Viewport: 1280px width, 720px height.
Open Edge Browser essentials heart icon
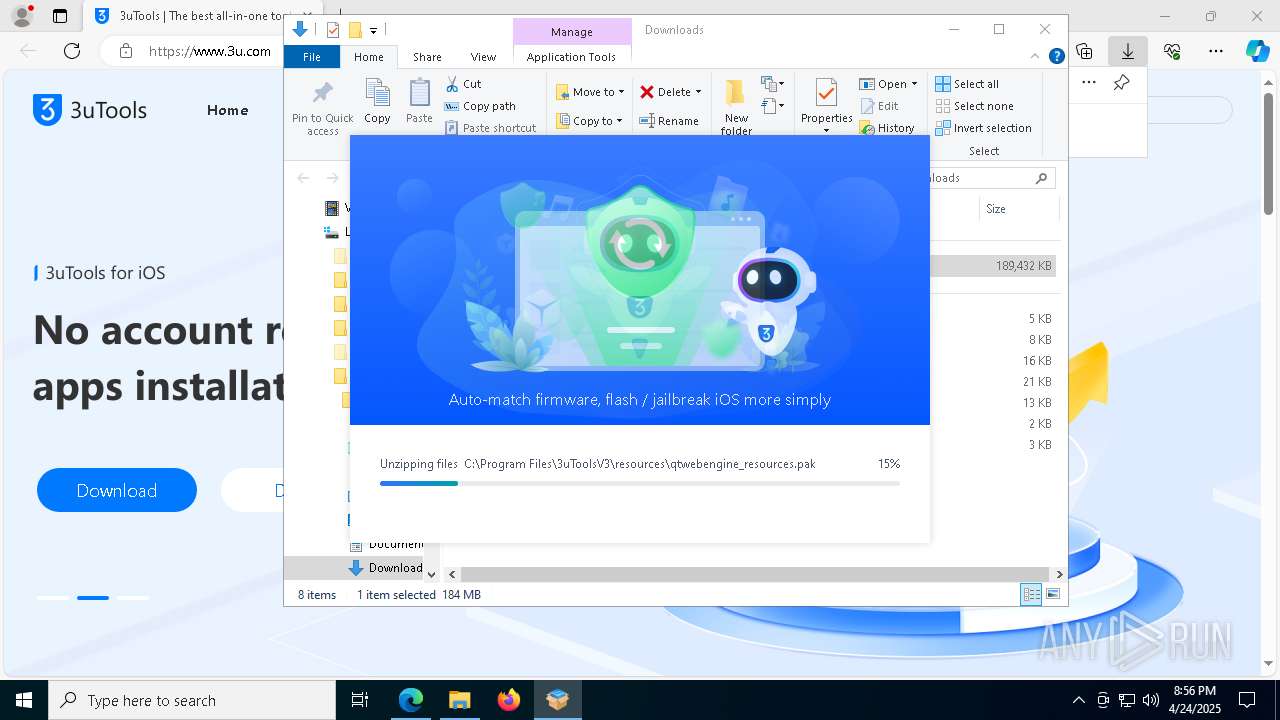coord(1172,51)
